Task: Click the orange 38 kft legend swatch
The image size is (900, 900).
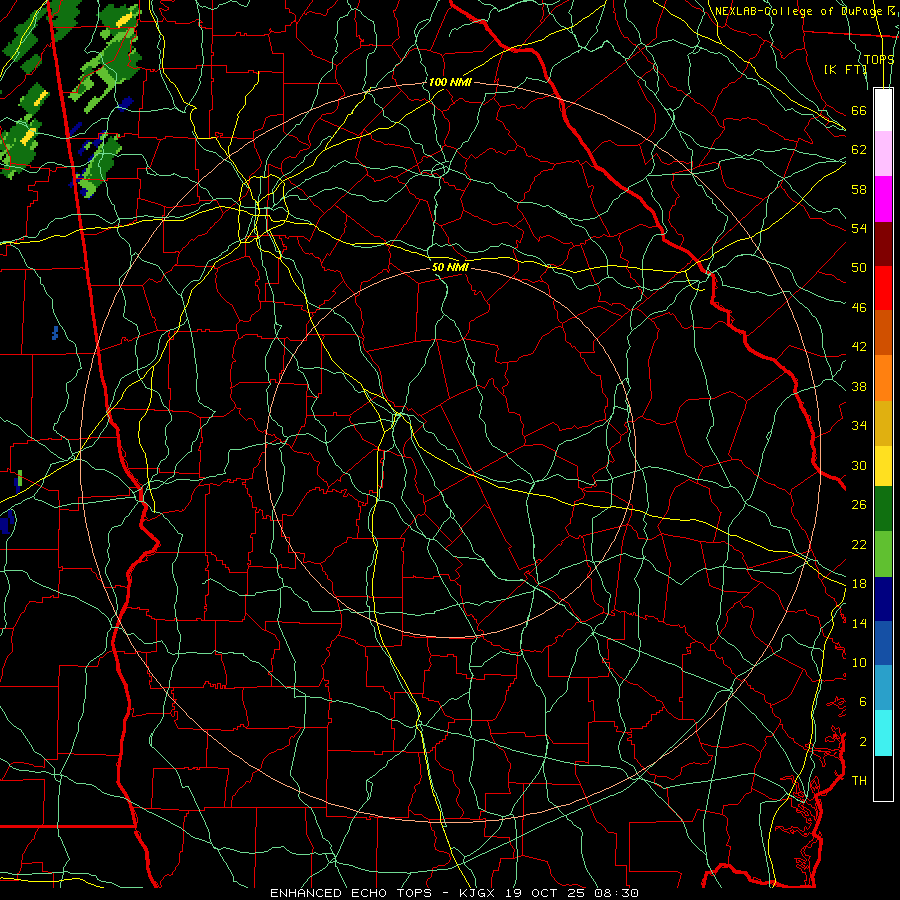Action: 883,378
